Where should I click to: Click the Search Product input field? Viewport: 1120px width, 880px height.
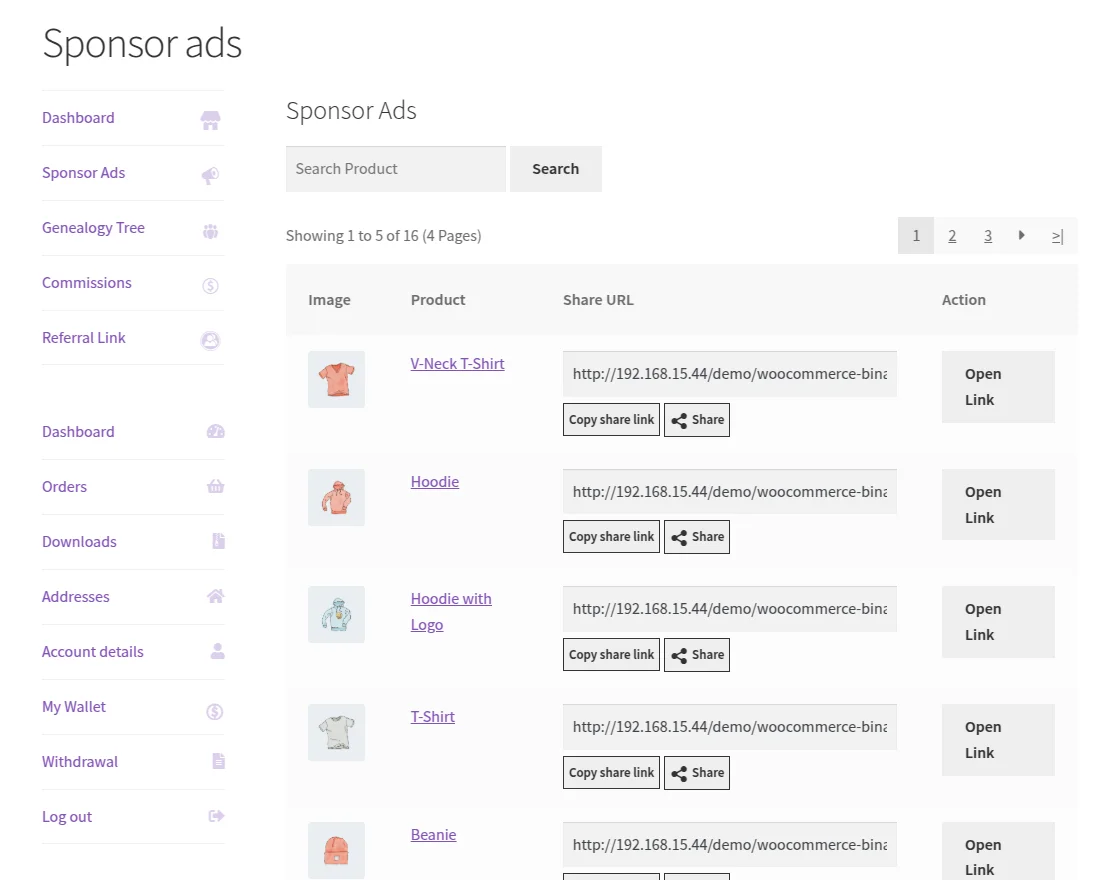395,168
